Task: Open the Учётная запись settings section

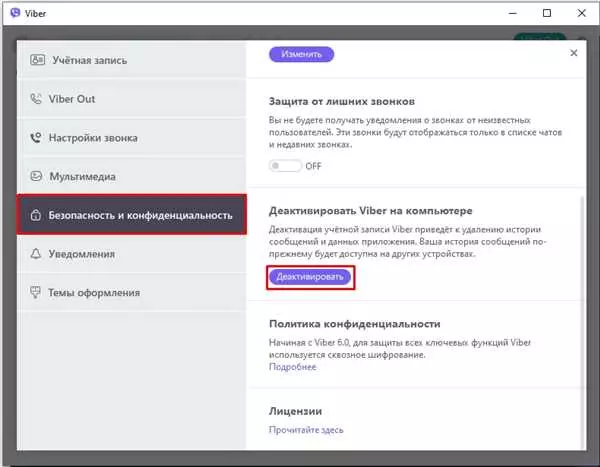Action: coord(131,60)
